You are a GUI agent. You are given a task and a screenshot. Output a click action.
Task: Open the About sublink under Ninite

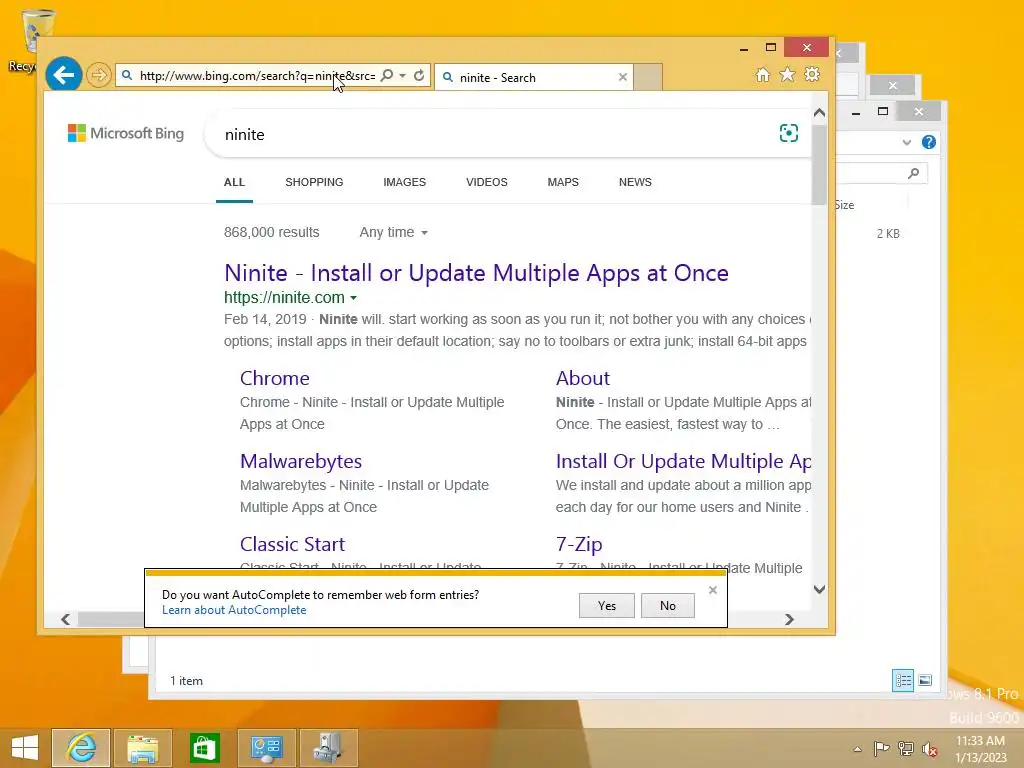(583, 378)
